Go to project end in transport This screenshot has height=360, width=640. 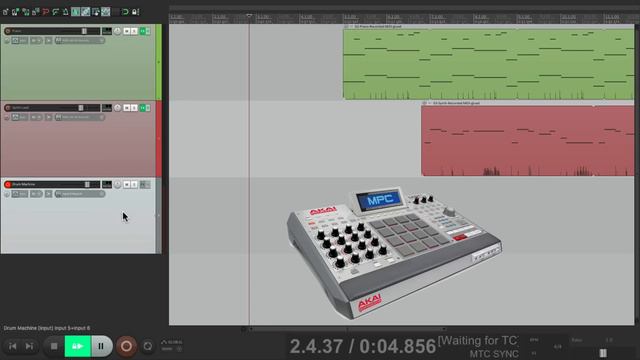29,346
